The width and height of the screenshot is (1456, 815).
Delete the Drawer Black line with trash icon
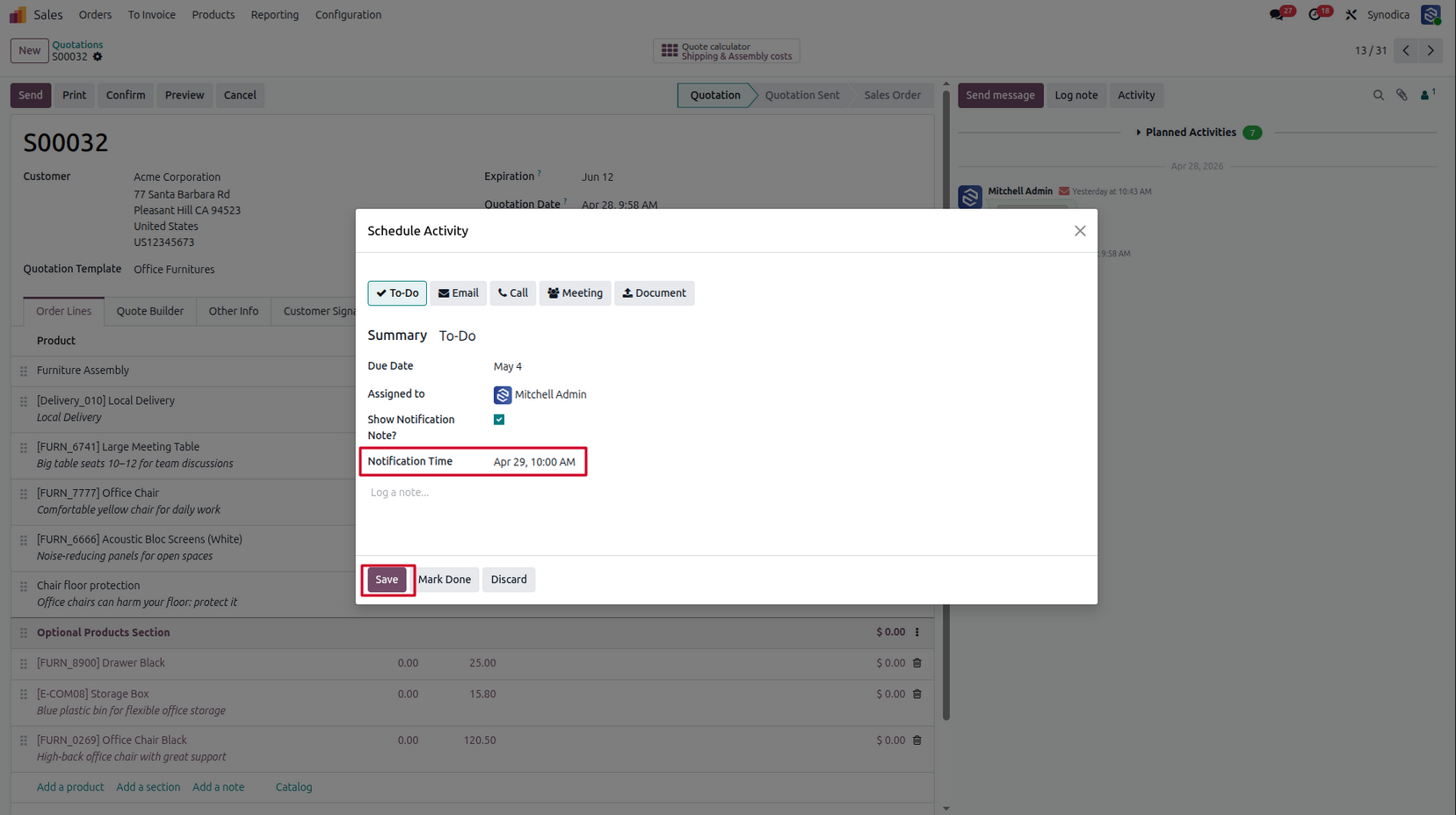916,663
